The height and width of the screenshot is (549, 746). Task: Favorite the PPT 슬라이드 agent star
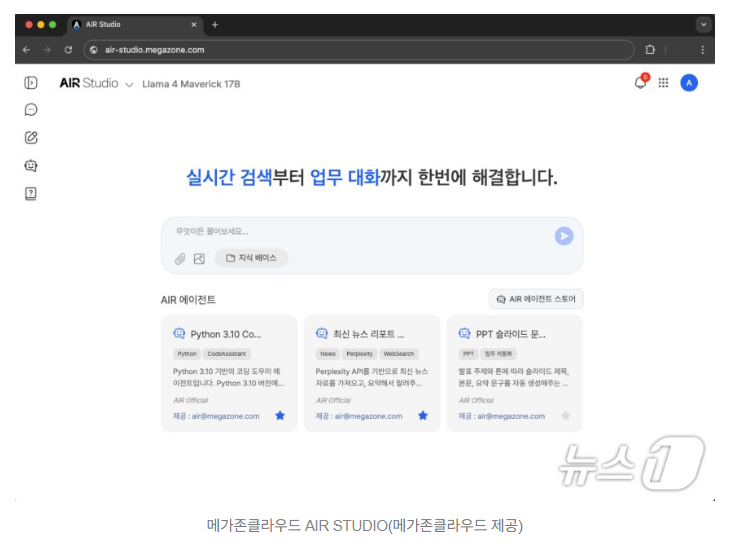[565, 416]
